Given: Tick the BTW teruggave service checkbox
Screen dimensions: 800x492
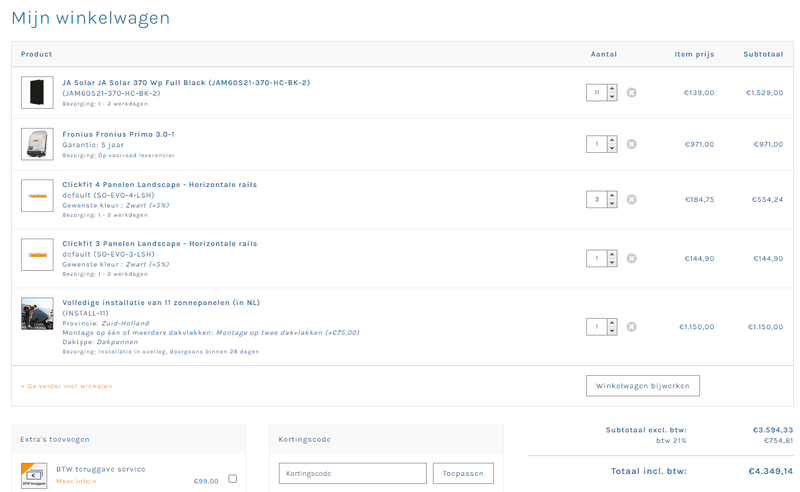Looking at the screenshot, I should [x=233, y=478].
